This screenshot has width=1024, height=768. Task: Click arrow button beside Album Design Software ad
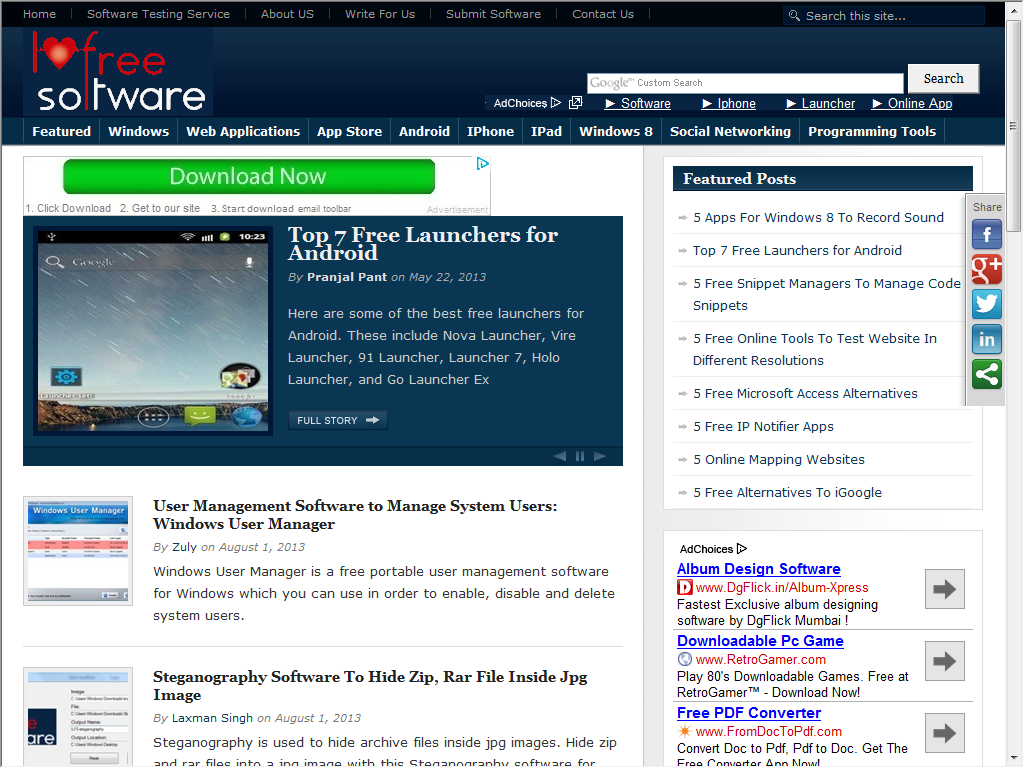[x=944, y=589]
